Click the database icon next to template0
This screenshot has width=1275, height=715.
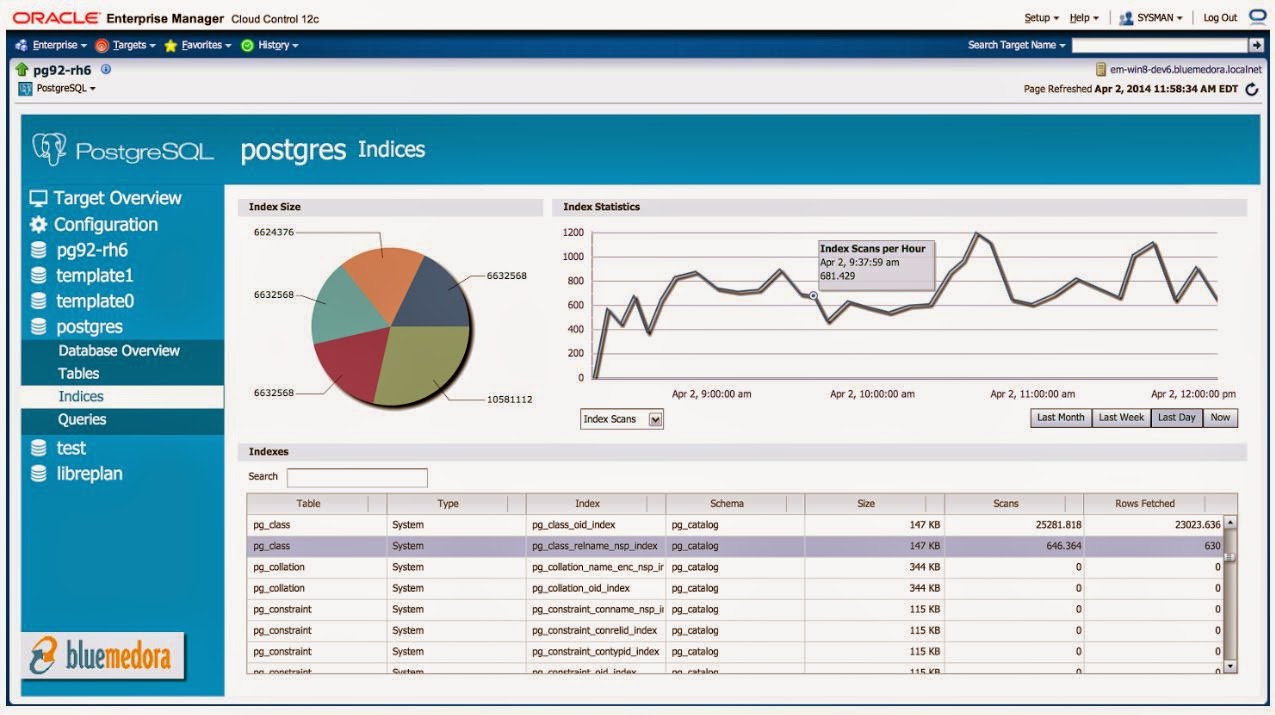tap(38, 301)
